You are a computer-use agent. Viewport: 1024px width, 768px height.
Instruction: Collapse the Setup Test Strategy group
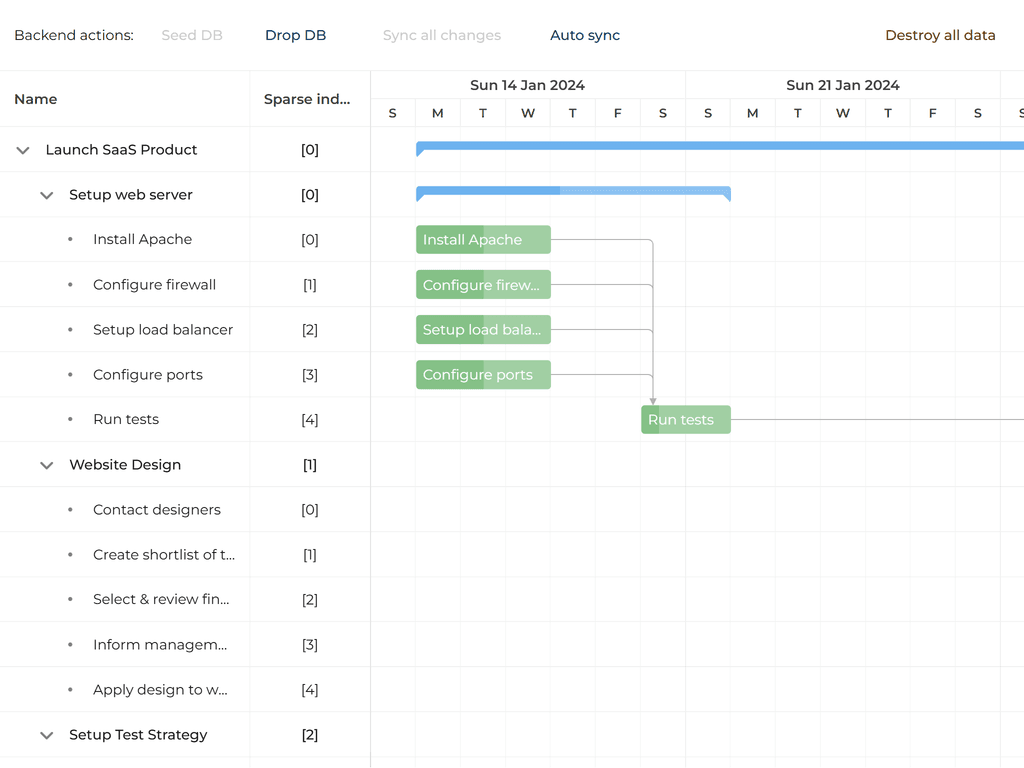[46, 734]
